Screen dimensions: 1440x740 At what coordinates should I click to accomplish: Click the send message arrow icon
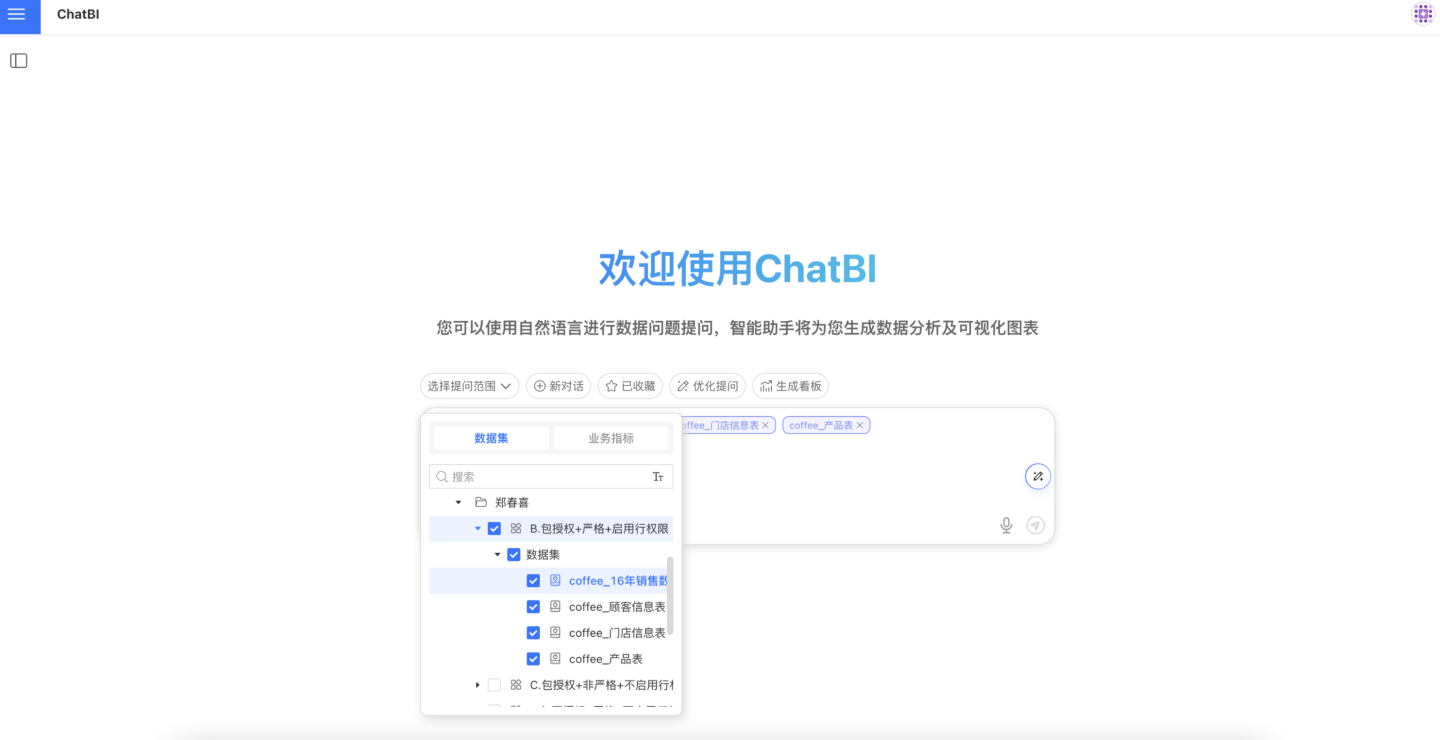click(1036, 526)
